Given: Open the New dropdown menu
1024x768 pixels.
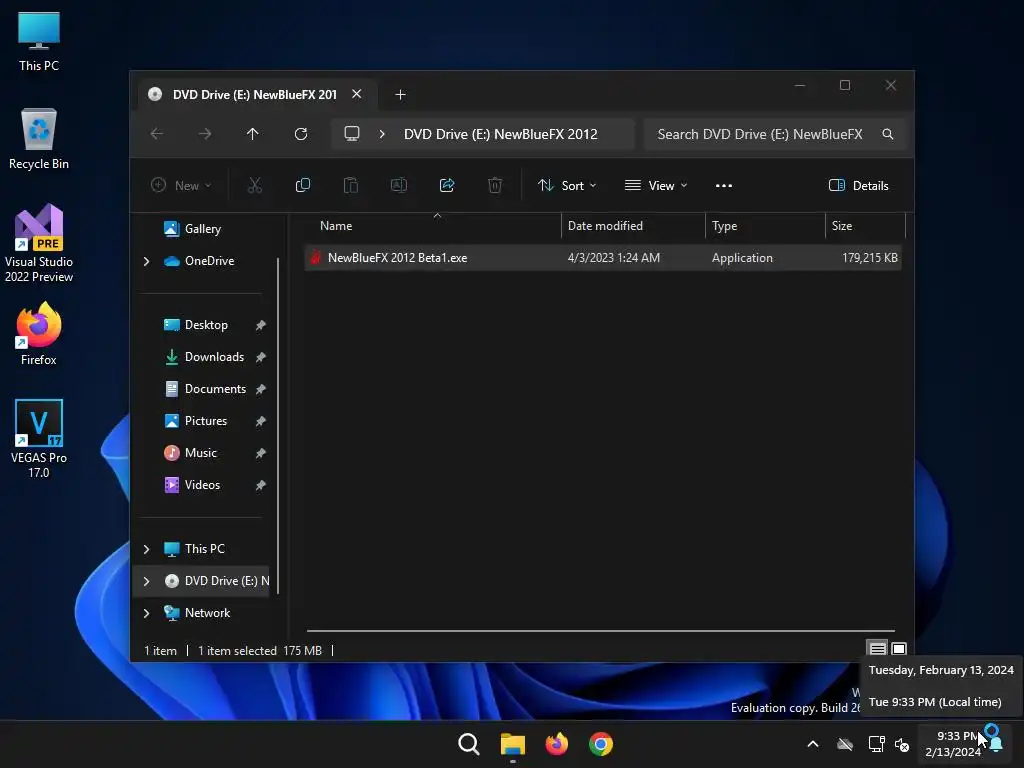Looking at the screenshot, I should (181, 185).
